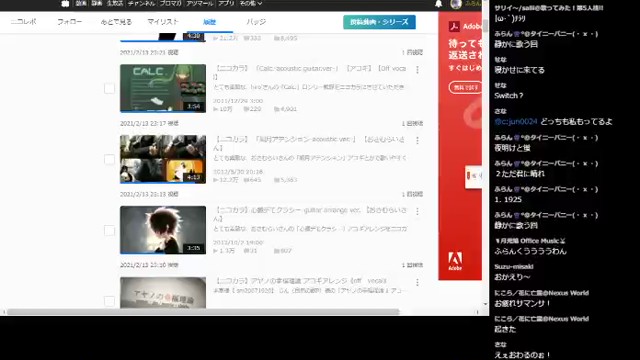Click chat message 1. 1925
Image resolution: width=640 pixels, height=360 pixels.
(508, 200)
